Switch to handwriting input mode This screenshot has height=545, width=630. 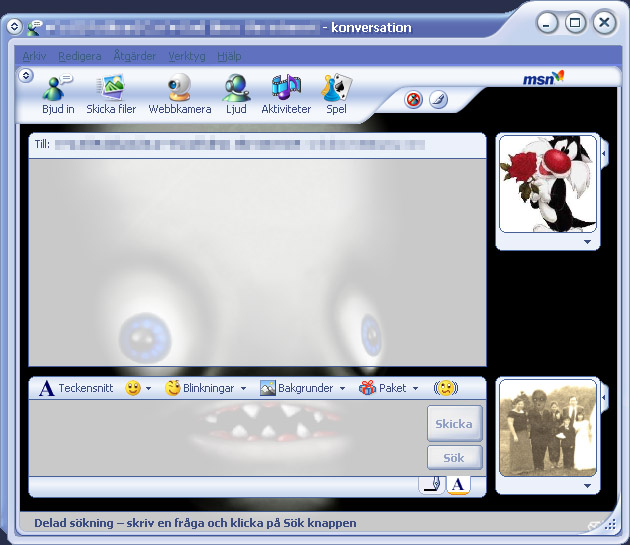click(x=432, y=485)
